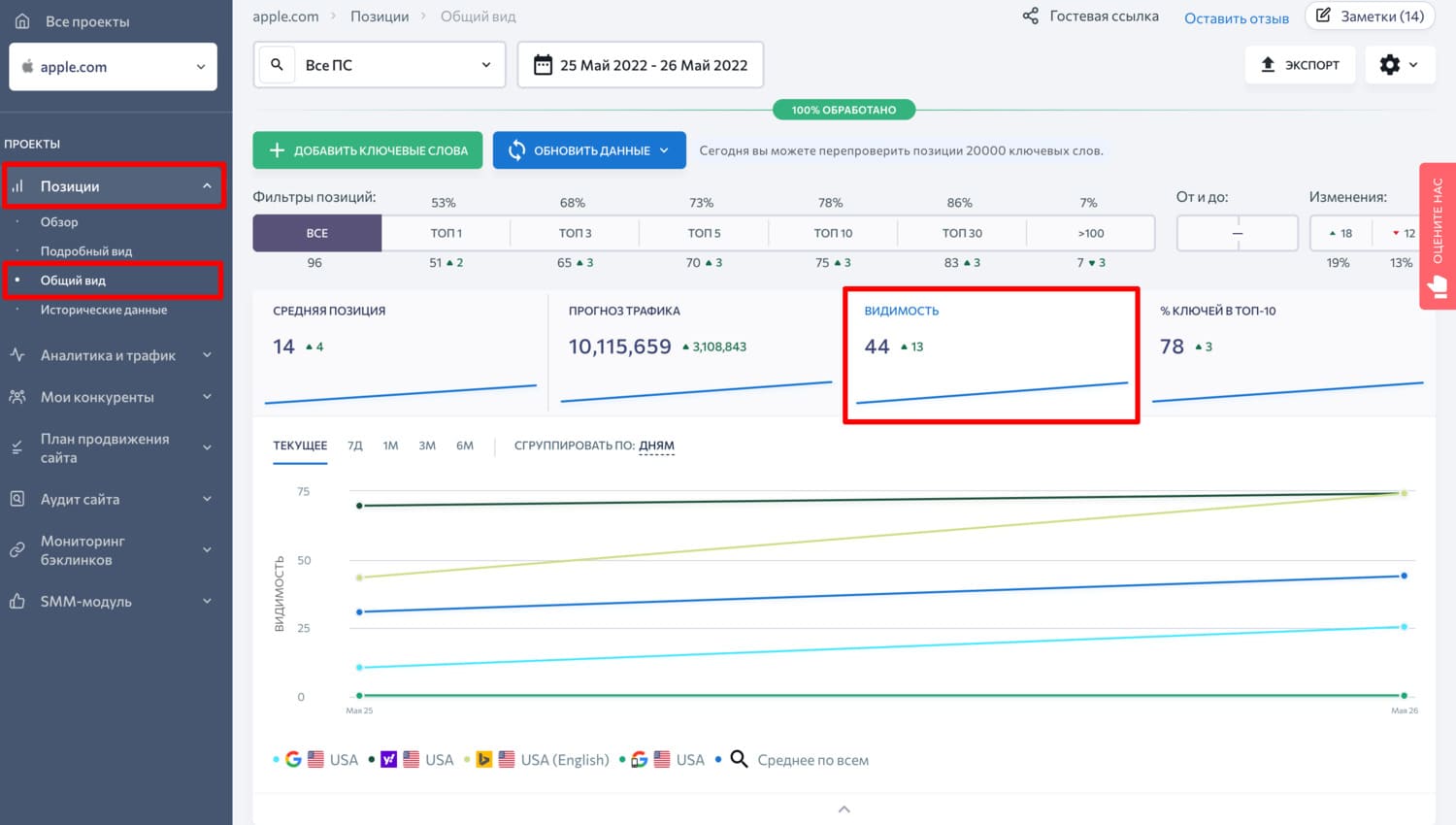Click the settings gear icon
This screenshot has width=1456, height=825.
(1390, 65)
